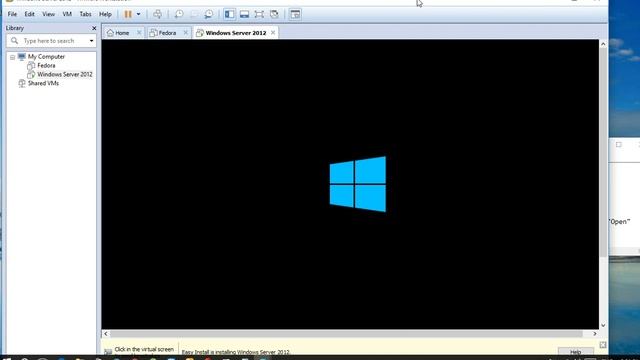Toggle the thumbnail bar view icon
This screenshot has width=640, height=360.
[x=244, y=14]
